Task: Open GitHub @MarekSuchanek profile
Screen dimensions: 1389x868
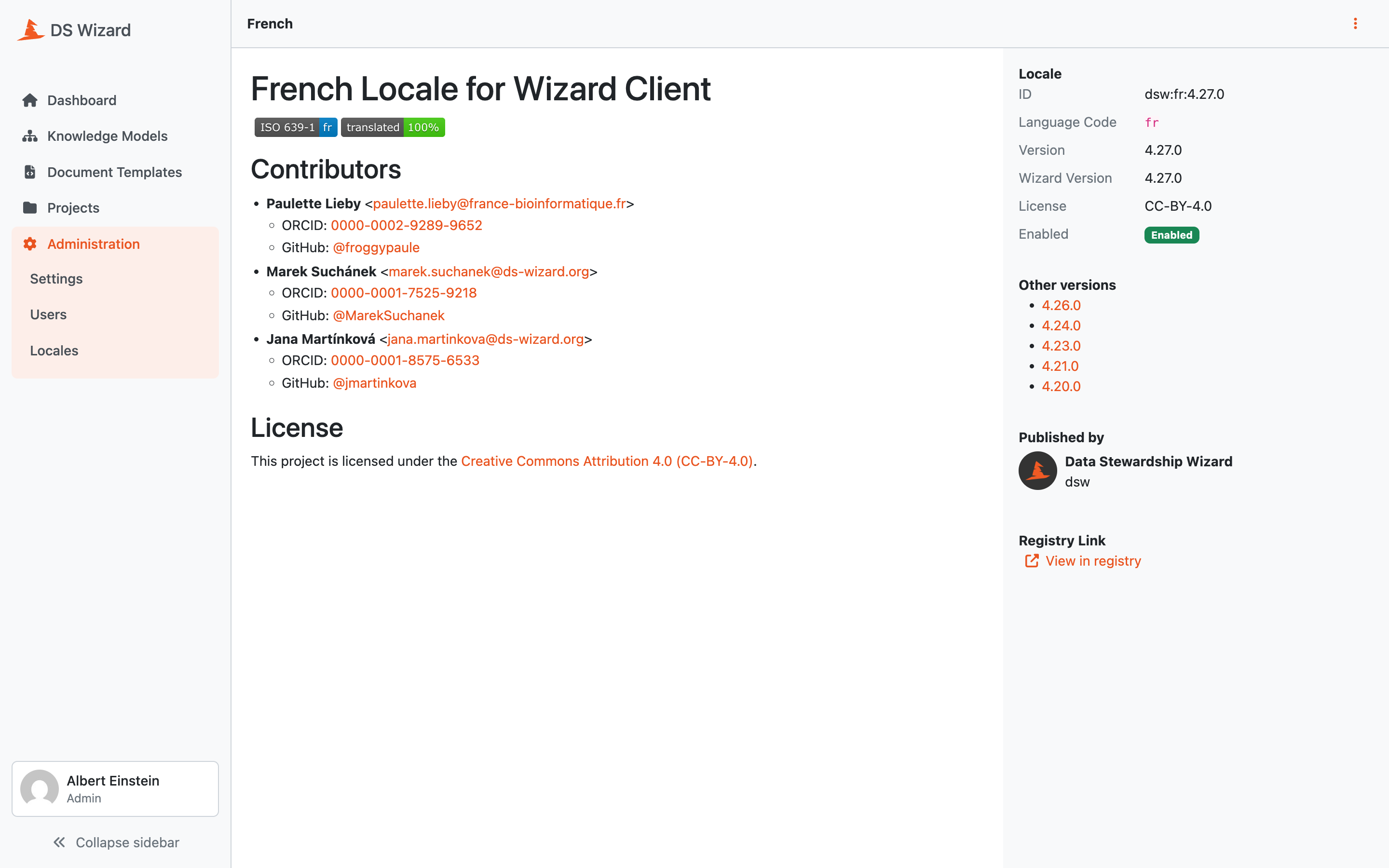Action: 389,316
